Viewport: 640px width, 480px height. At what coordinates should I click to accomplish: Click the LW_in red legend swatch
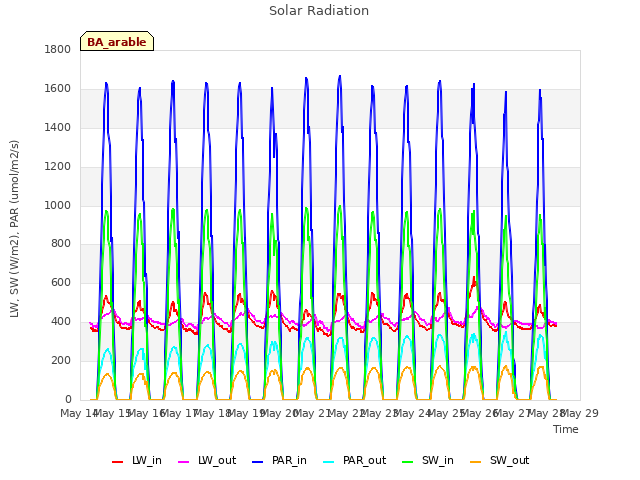click(x=117, y=462)
